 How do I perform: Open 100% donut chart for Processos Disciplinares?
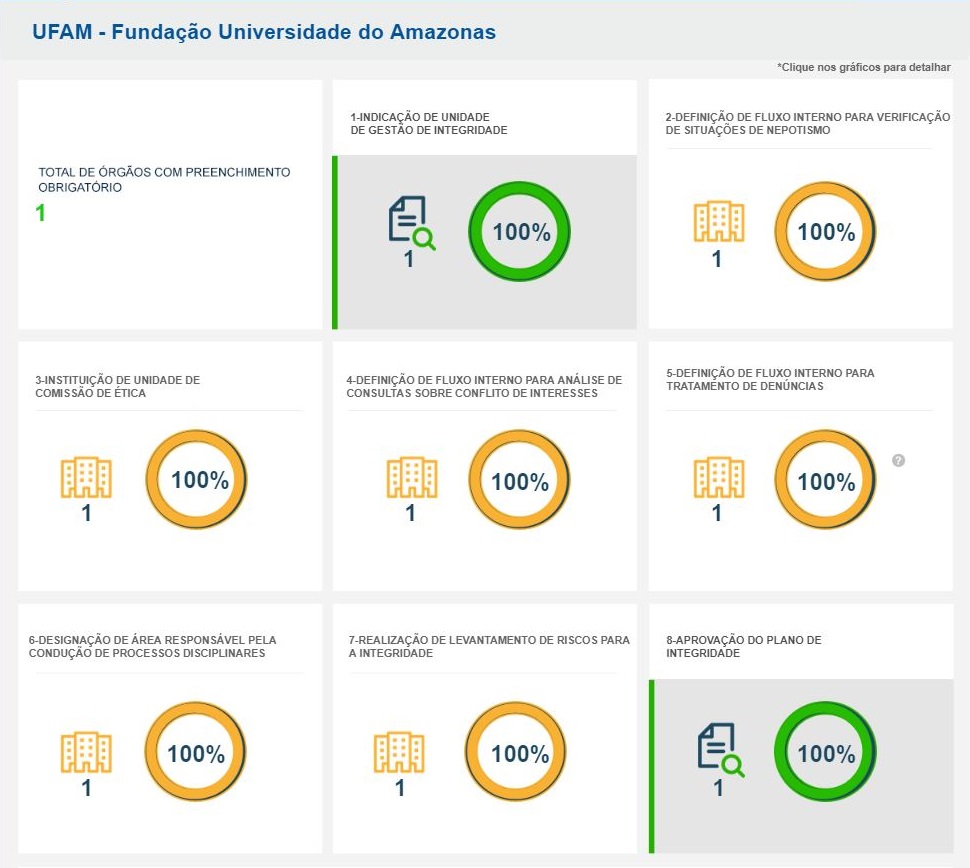tap(195, 751)
